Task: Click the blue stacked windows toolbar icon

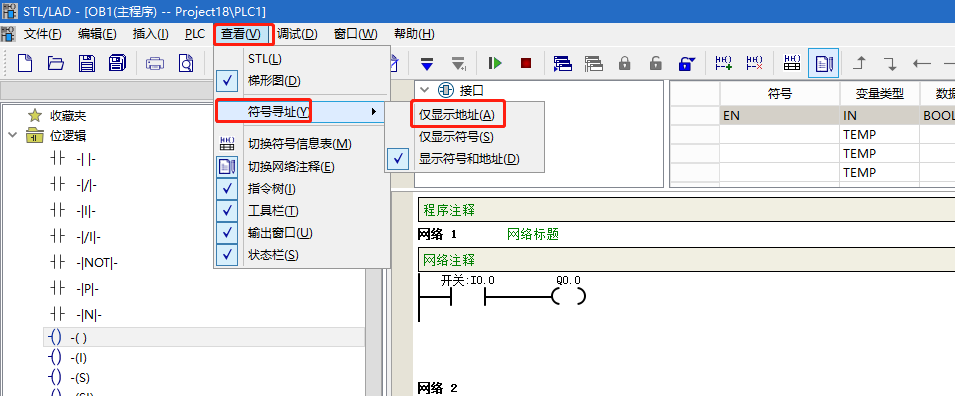Action: 562,63
